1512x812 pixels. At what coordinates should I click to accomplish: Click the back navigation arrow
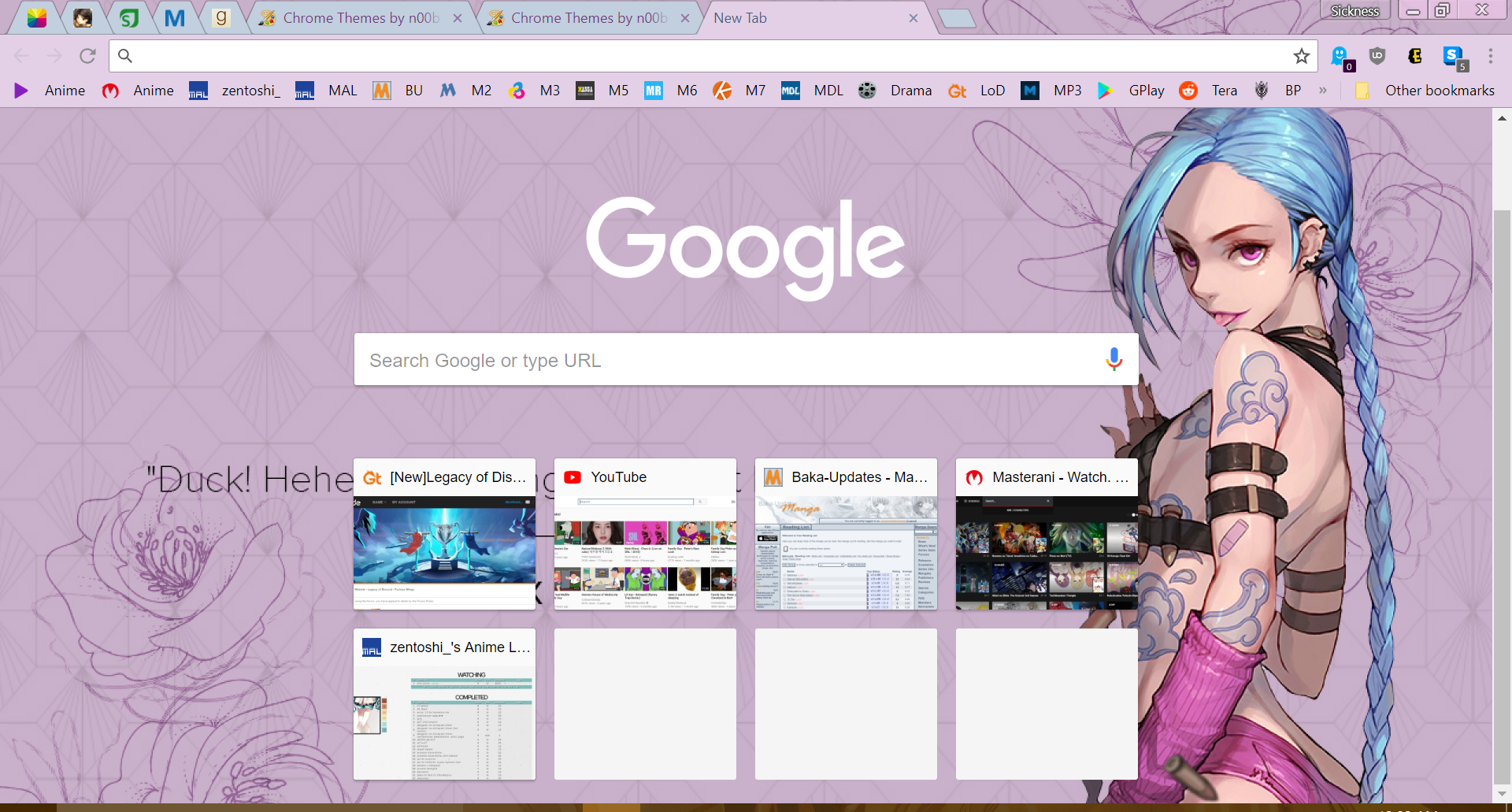click(x=22, y=56)
